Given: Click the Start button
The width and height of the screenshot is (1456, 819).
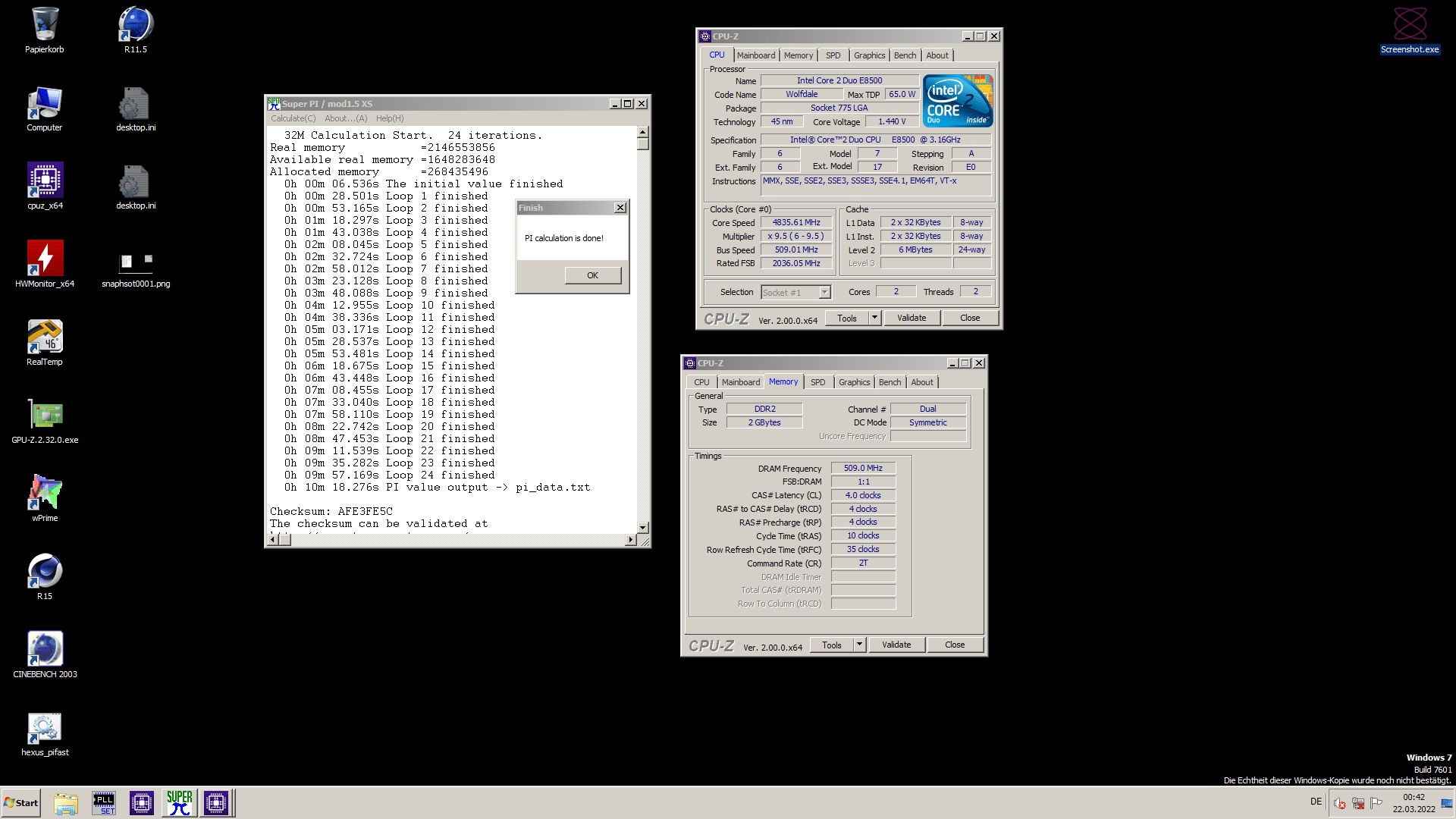Looking at the screenshot, I should click(x=20, y=803).
